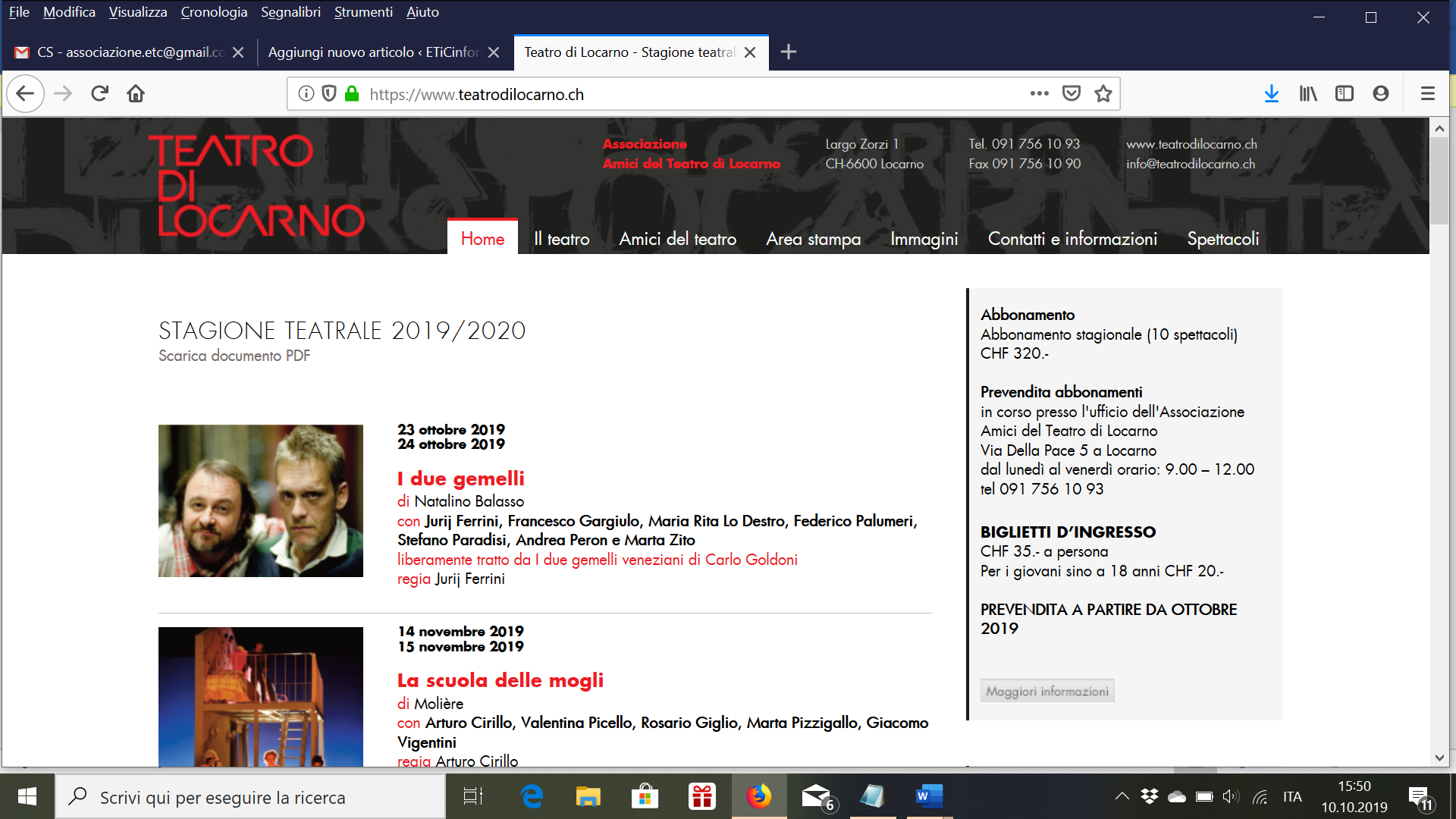Viewport: 1456px width, 819px height.
Task: Save page to Pocket
Action: click(x=1071, y=94)
